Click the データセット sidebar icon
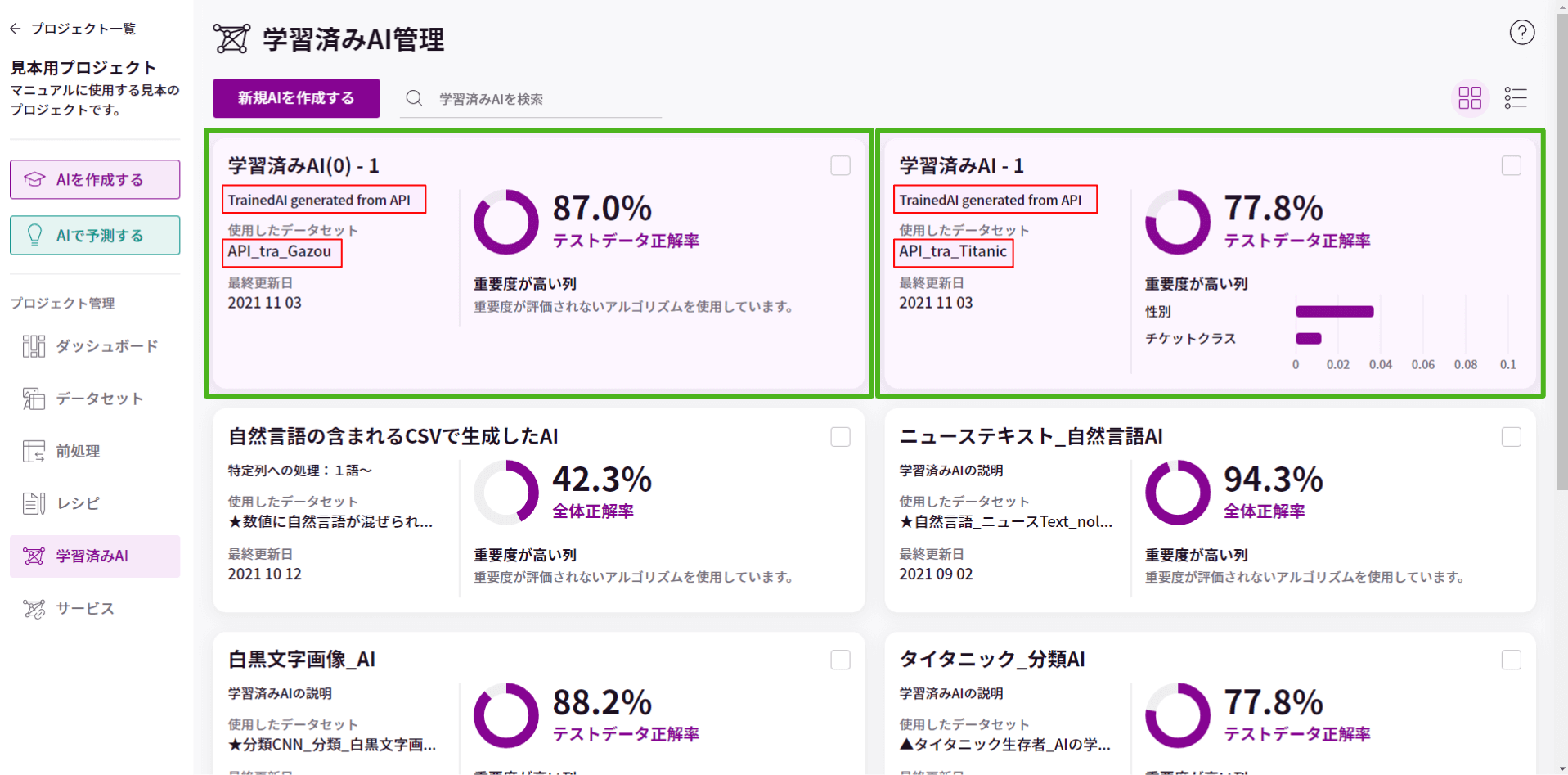 (34, 399)
